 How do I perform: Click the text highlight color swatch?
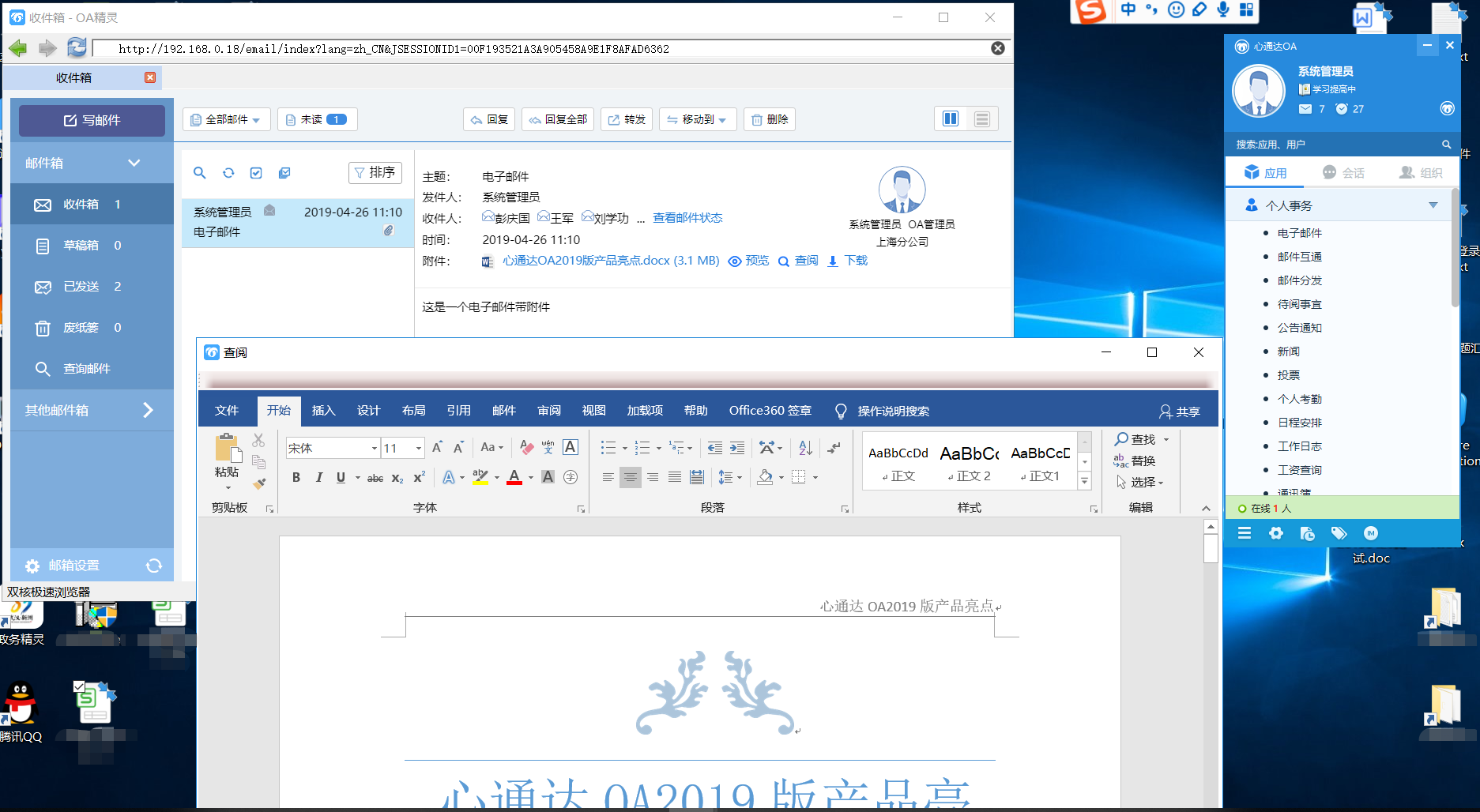click(x=480, y=477)
